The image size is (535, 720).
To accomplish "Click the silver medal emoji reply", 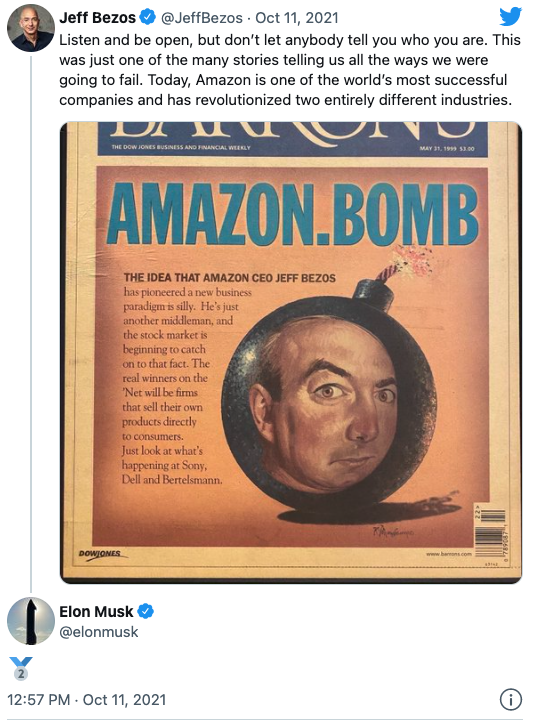I will pos(21,668).
